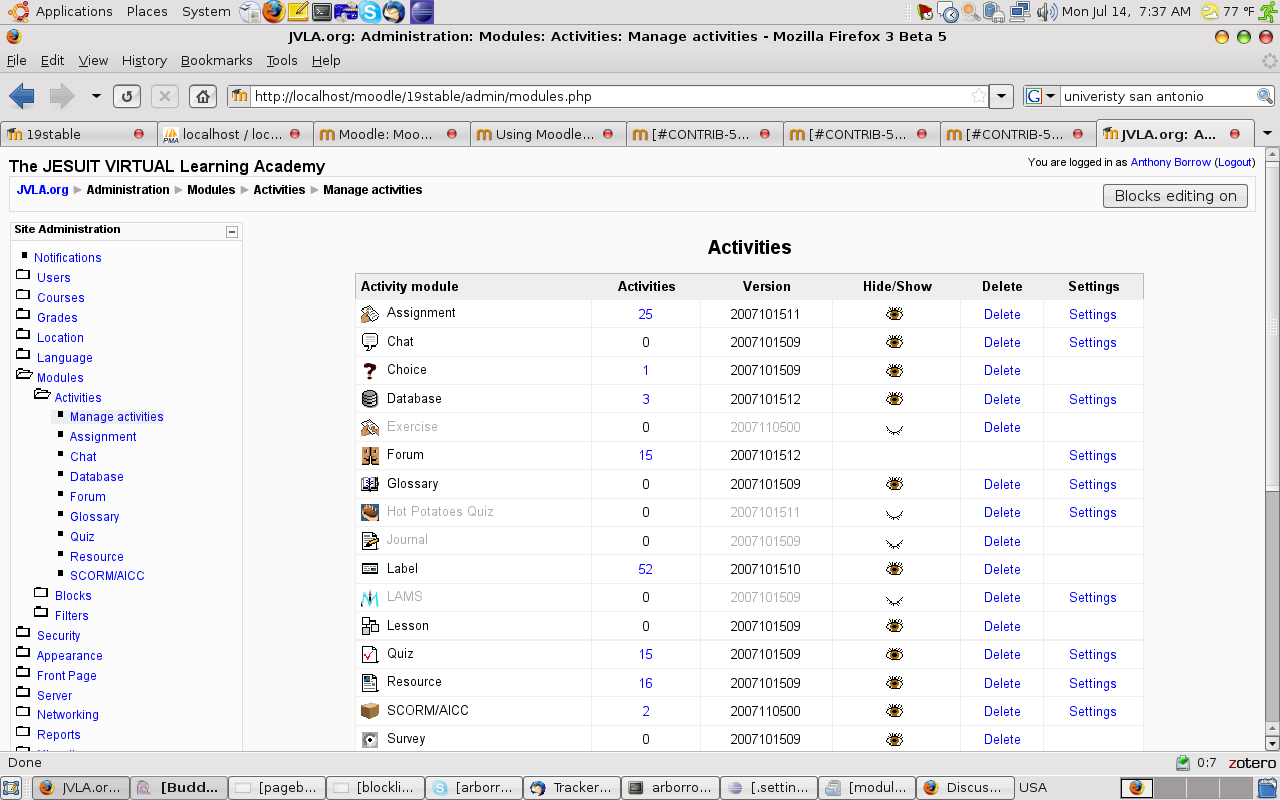Image resolution: width=1280 pixels, height=800 pixels.
Task: Hide the Quiz module
Action: pyautogui.click(x=894, y=654)
